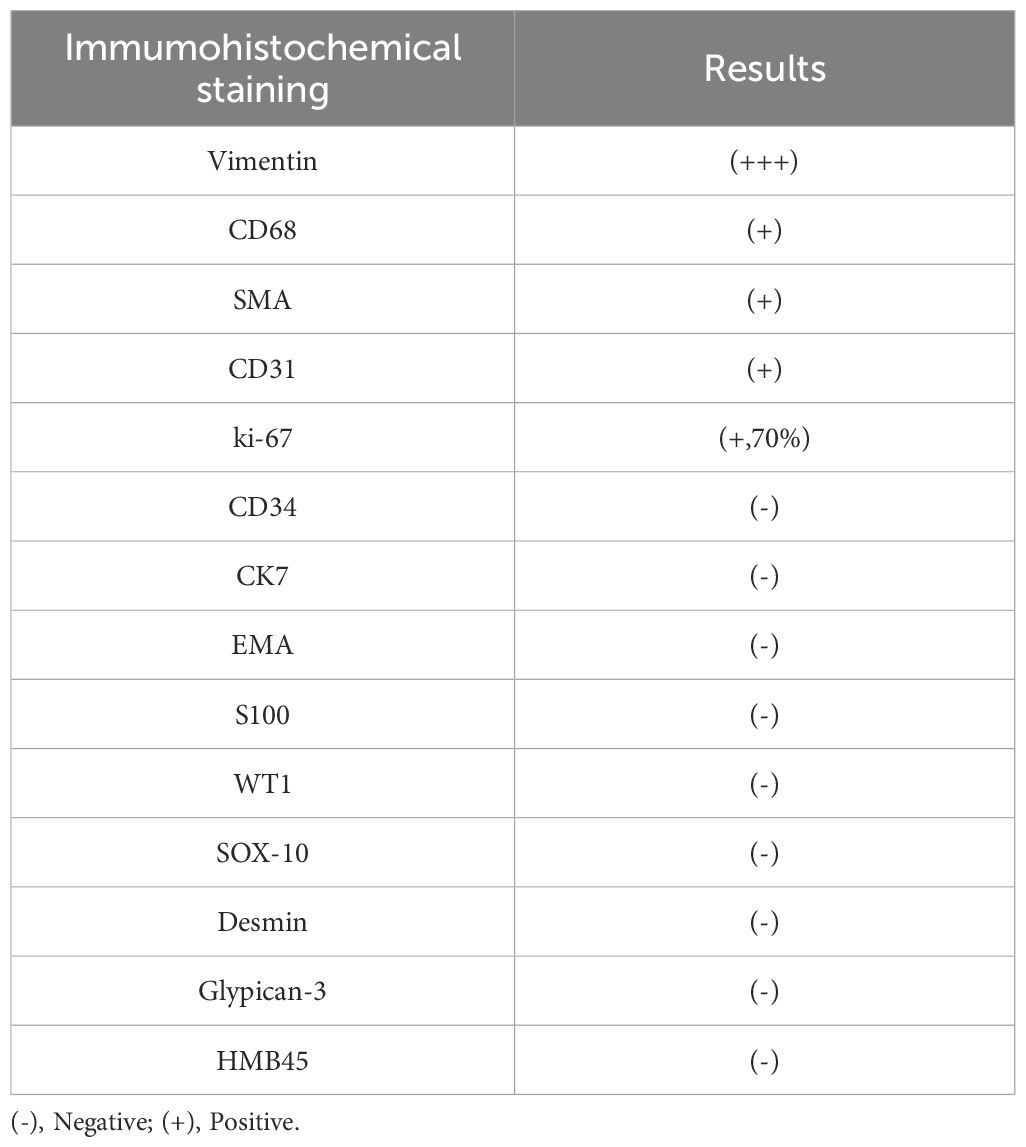
Task: Select the S100 cell
Action: click(x=262, y=715)
